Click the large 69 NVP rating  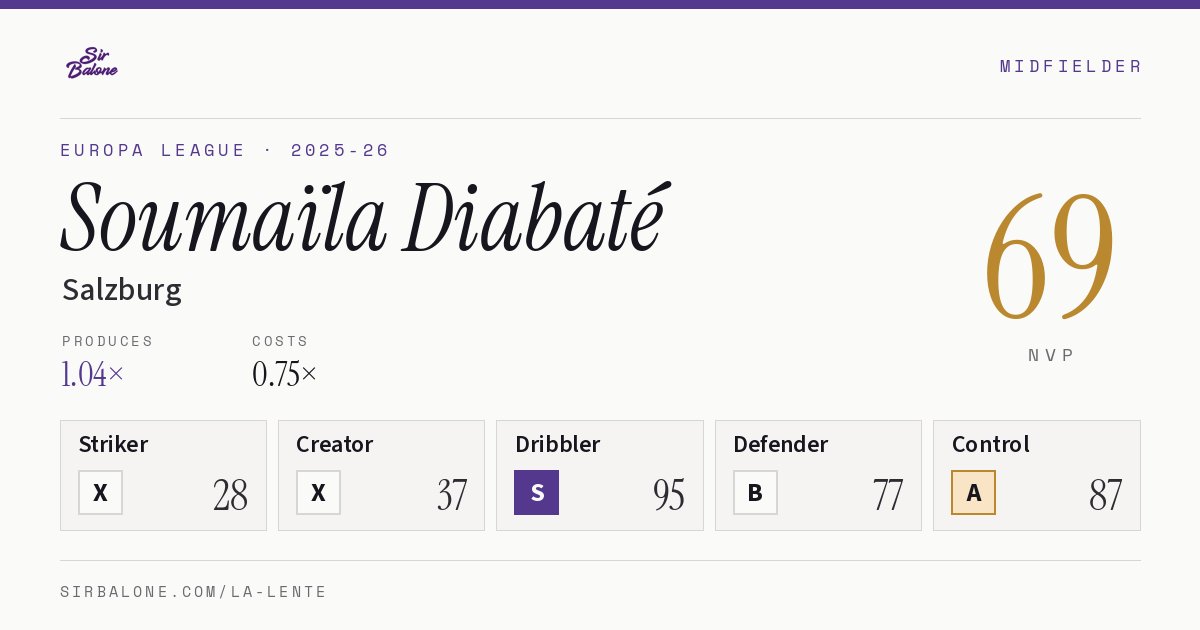pos(1050,255)
